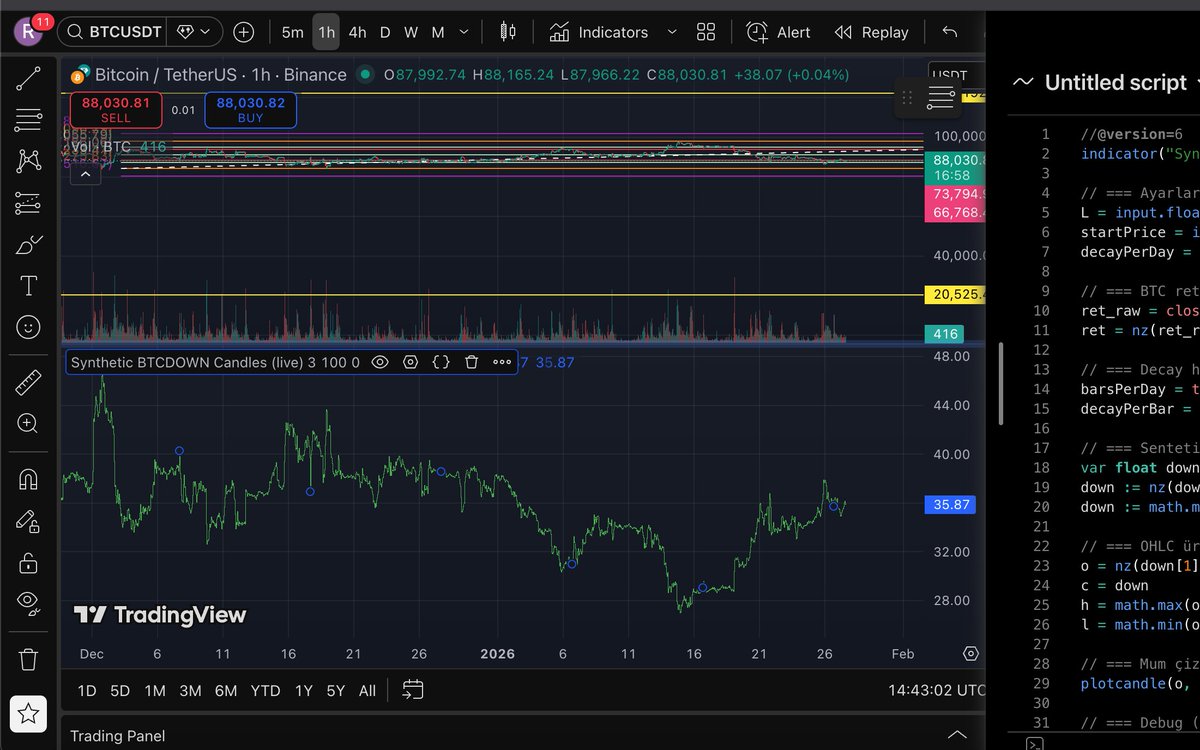Select the W weekly timeframe

pos(411,32)
